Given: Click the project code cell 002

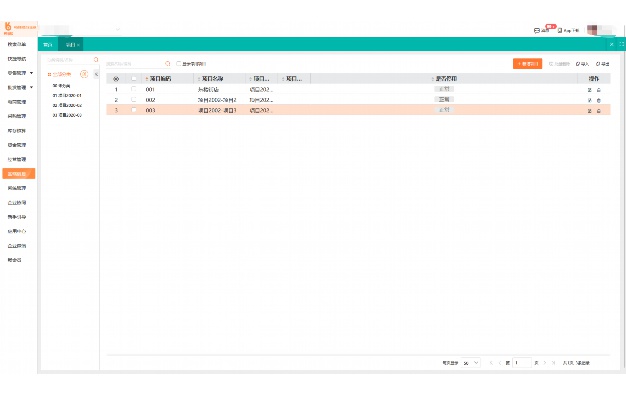Looking at the screenshot, I should [x=150, y=100].
